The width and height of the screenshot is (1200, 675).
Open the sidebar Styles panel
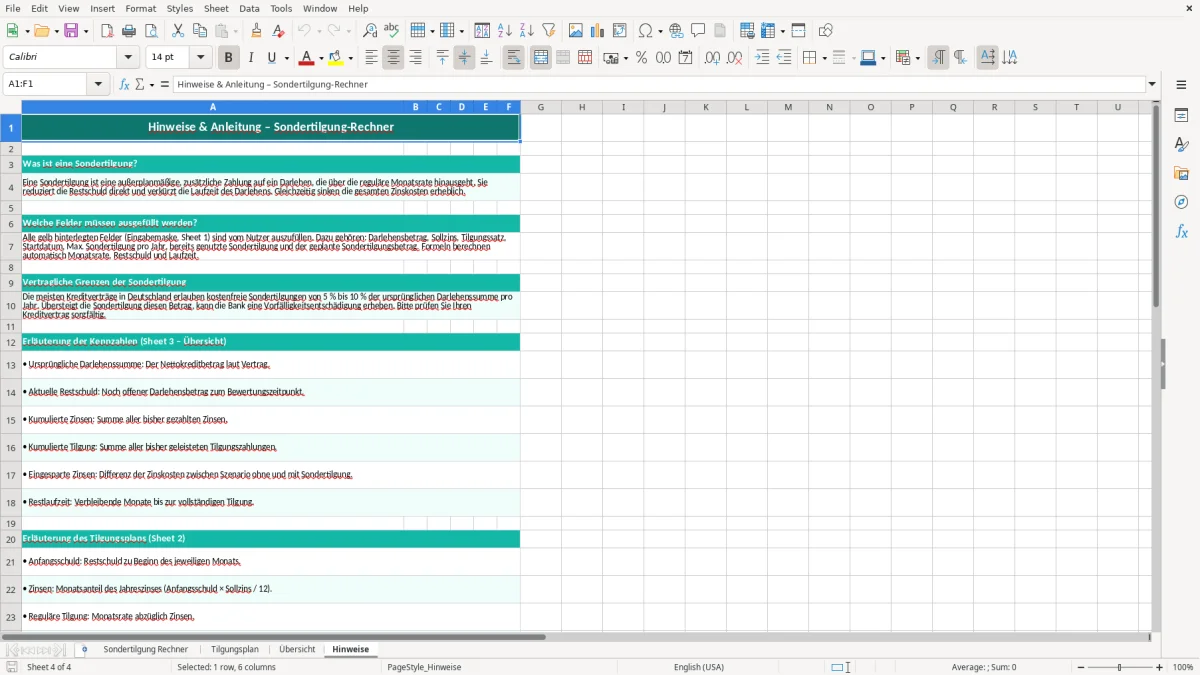(x=1181, y=145)
